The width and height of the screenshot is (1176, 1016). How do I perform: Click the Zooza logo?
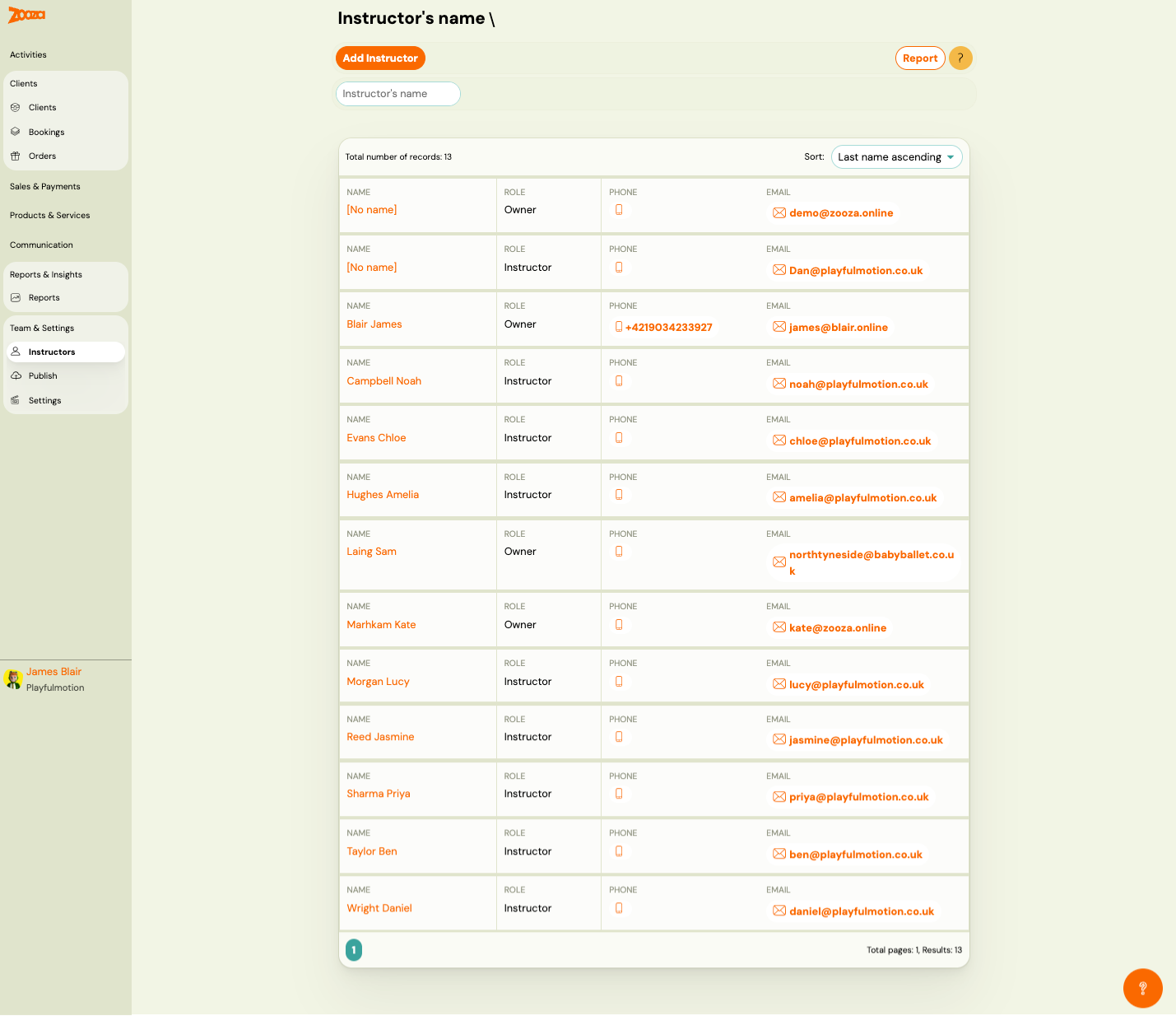point(26,15)
